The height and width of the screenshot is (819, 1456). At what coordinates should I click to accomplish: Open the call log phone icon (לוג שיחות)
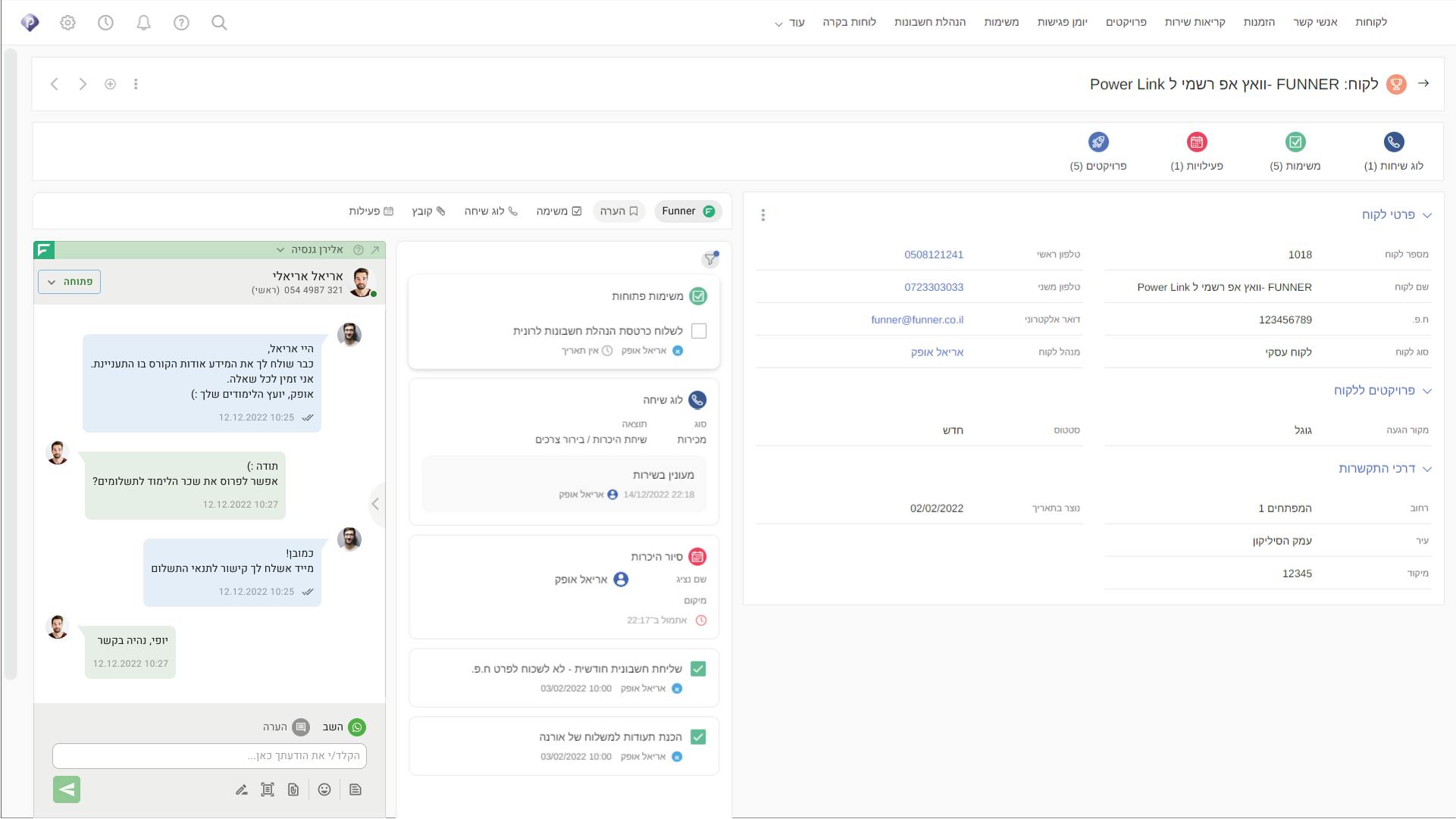[1393, 142]
